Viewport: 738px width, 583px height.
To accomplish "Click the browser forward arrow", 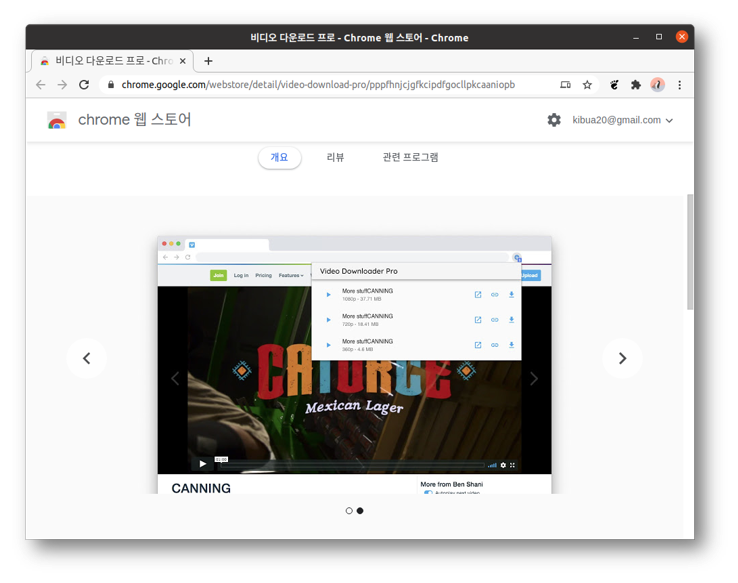I will tap(62, 85).
